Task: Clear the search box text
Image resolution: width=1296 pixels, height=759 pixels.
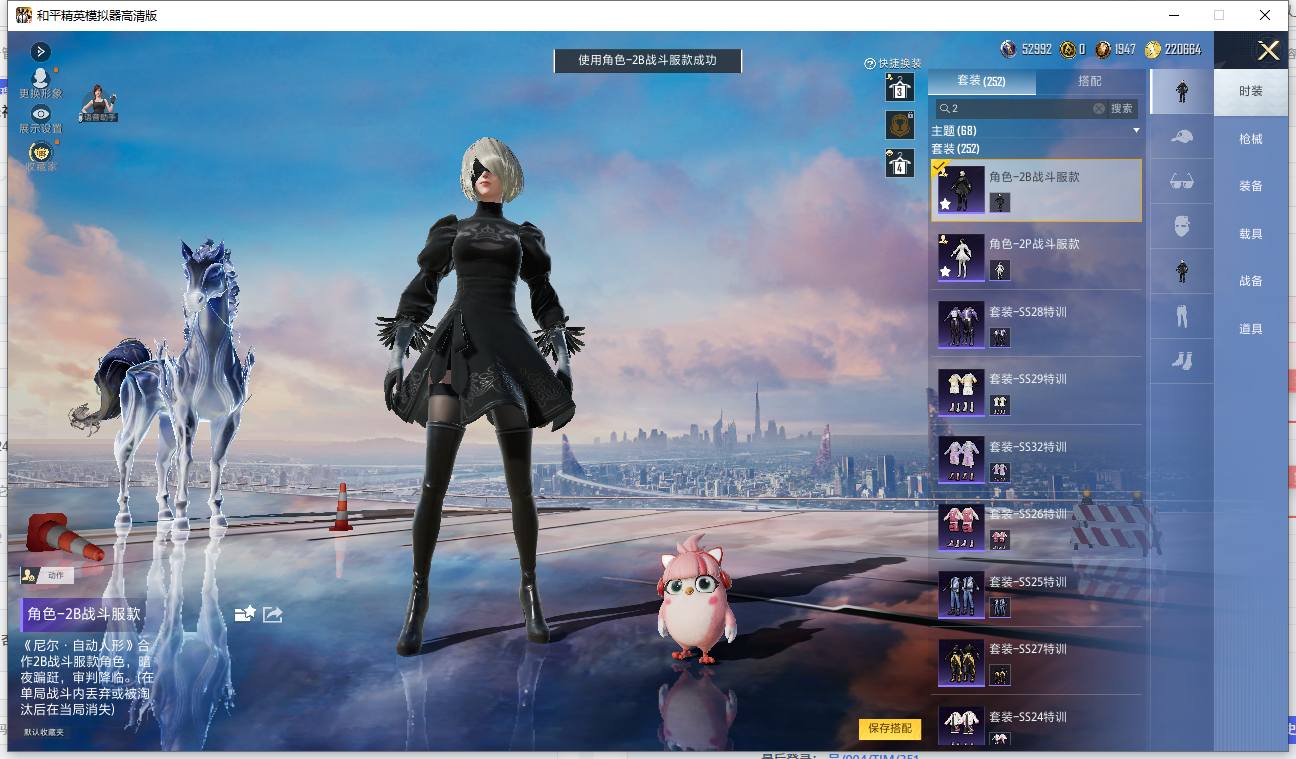Action: pyautogui.click(x=1098, y=108)
